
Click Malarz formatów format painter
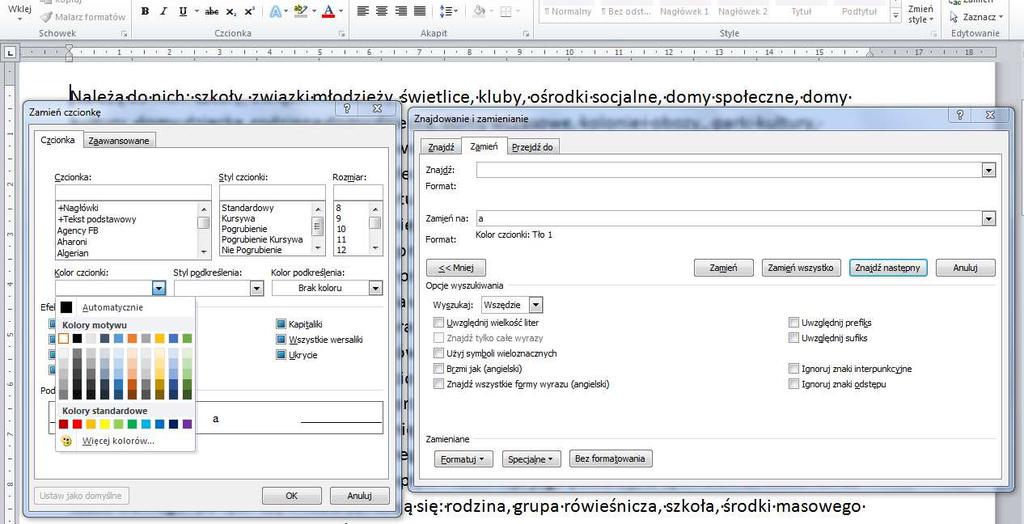[82, 16]
